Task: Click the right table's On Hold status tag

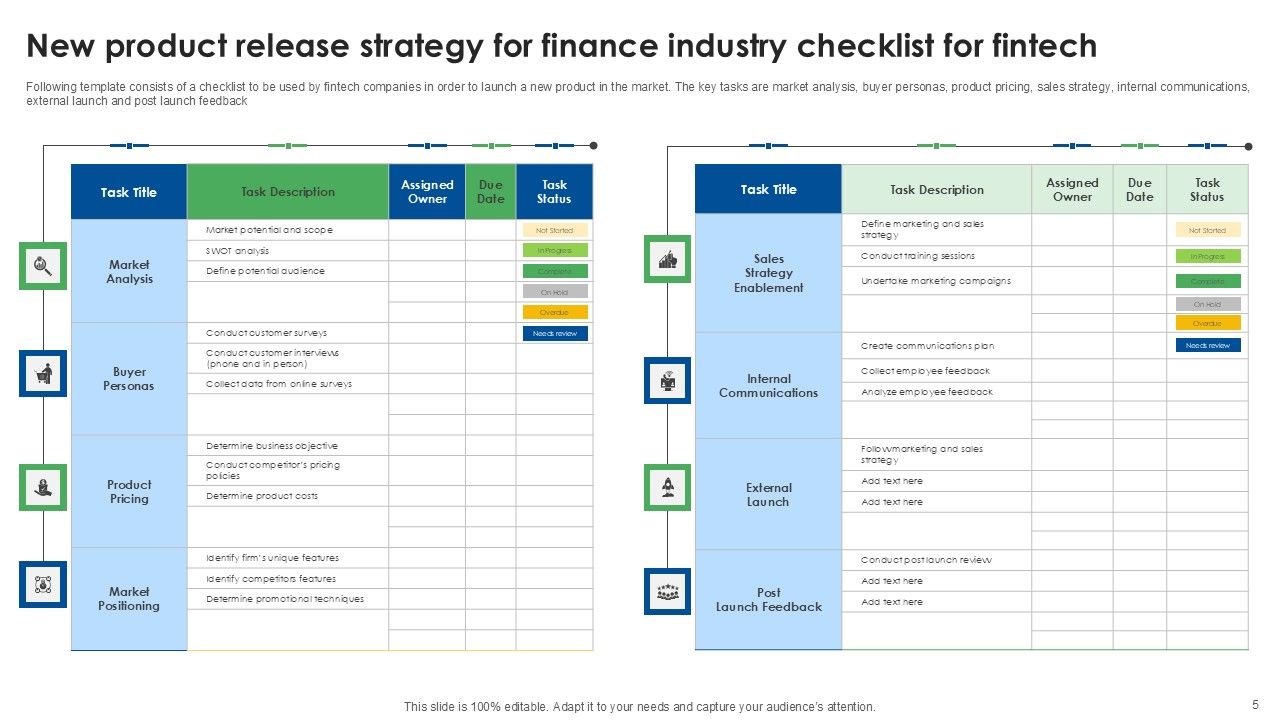Action: pos(1208,304)
